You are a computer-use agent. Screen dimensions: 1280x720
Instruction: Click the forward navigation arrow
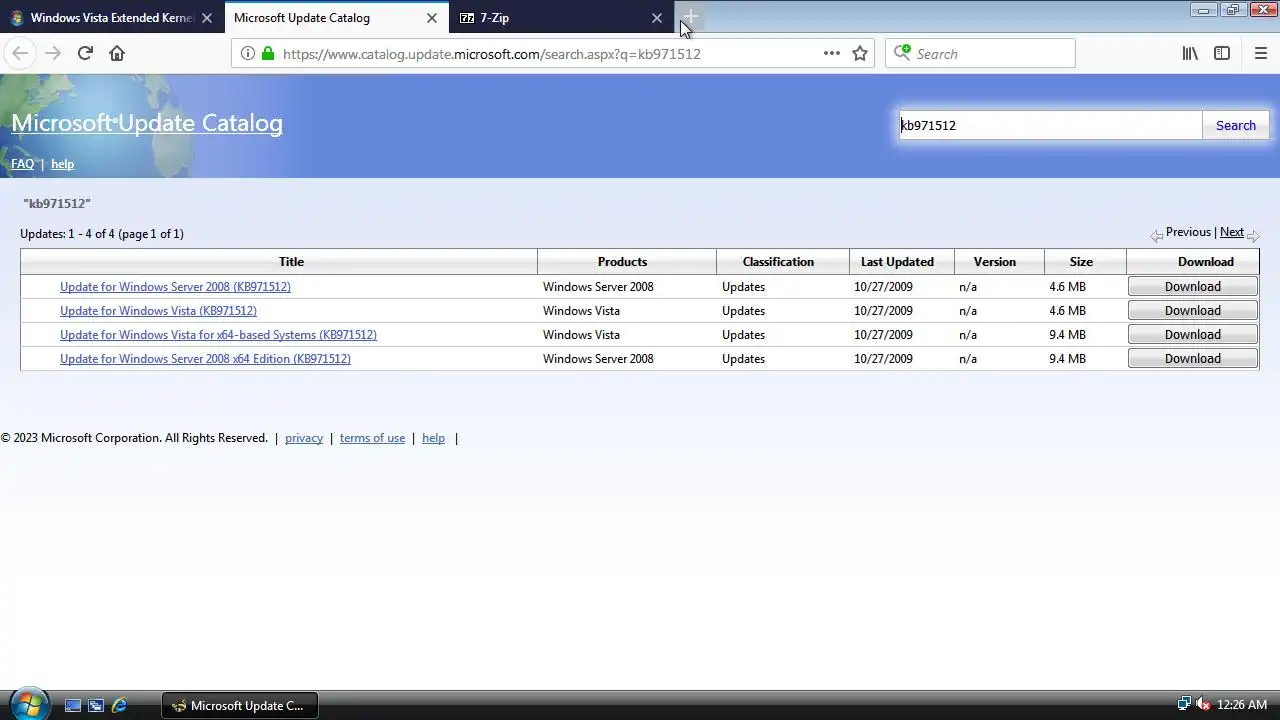coord(53,54)
